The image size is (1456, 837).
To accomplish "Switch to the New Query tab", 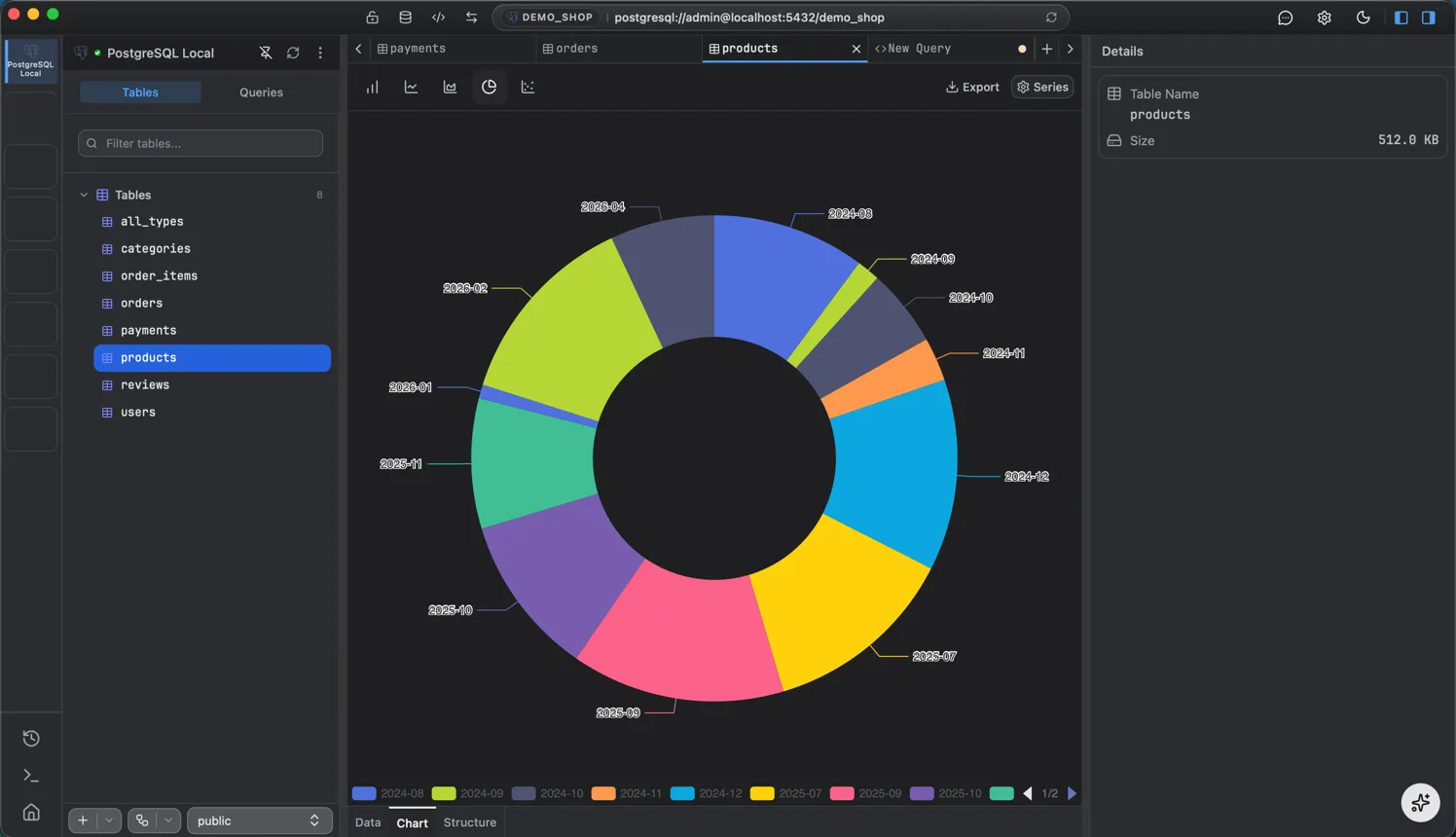I will (949, 49).
